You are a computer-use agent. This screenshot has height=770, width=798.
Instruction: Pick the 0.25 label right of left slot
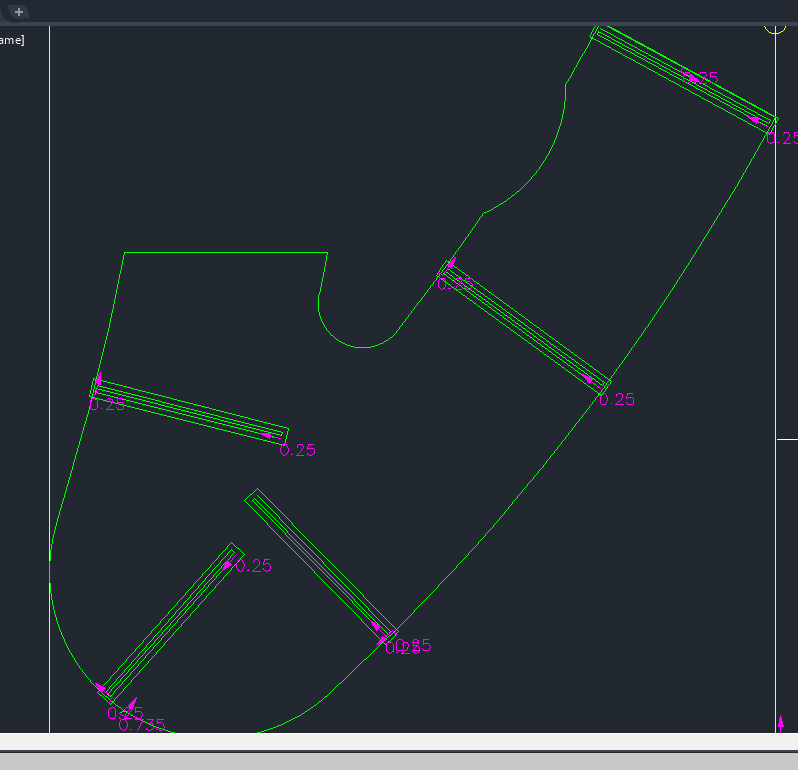pos(298,451)
